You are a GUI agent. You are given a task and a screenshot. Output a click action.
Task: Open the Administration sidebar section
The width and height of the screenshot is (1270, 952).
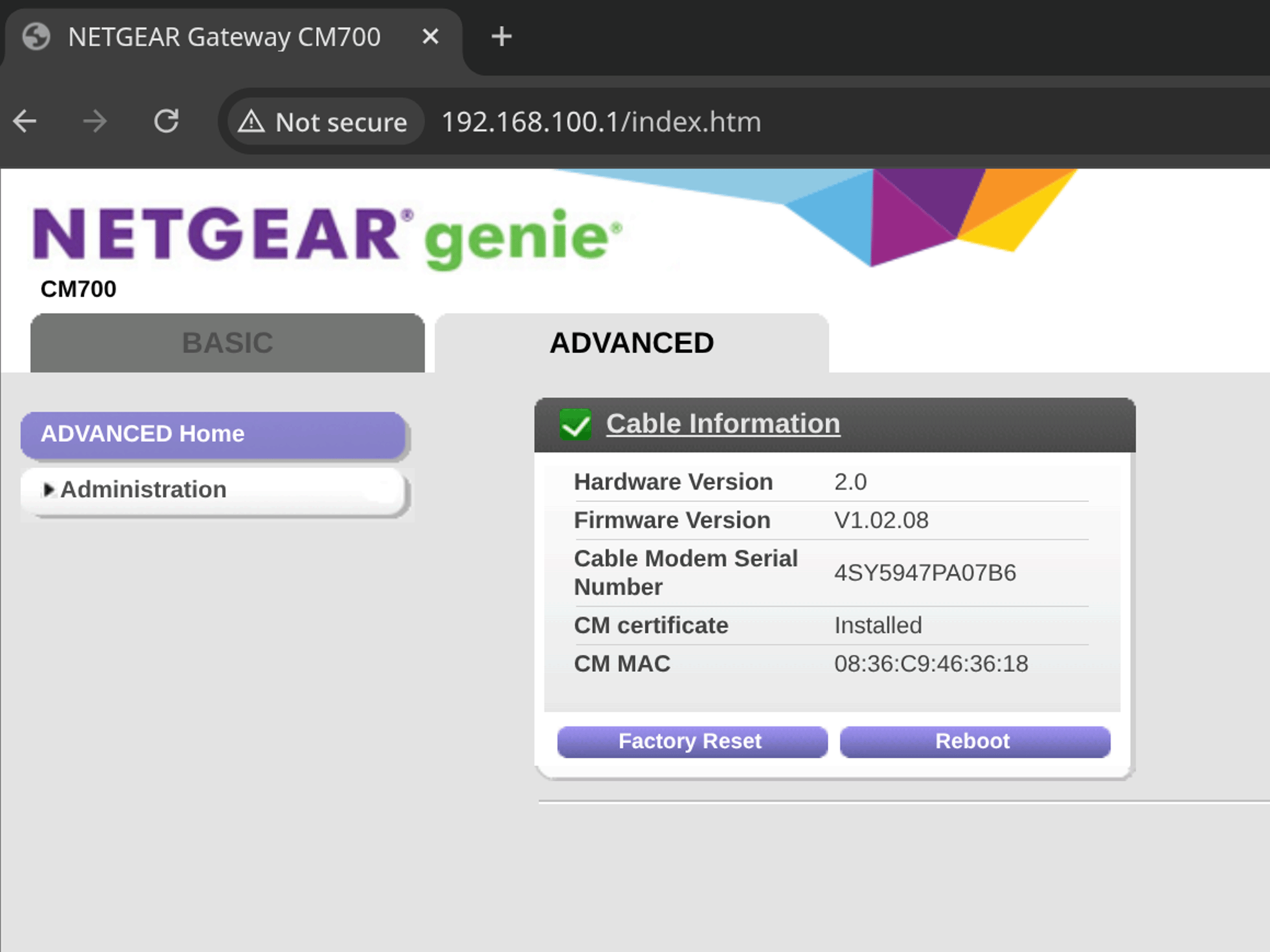tap(213, 490)
